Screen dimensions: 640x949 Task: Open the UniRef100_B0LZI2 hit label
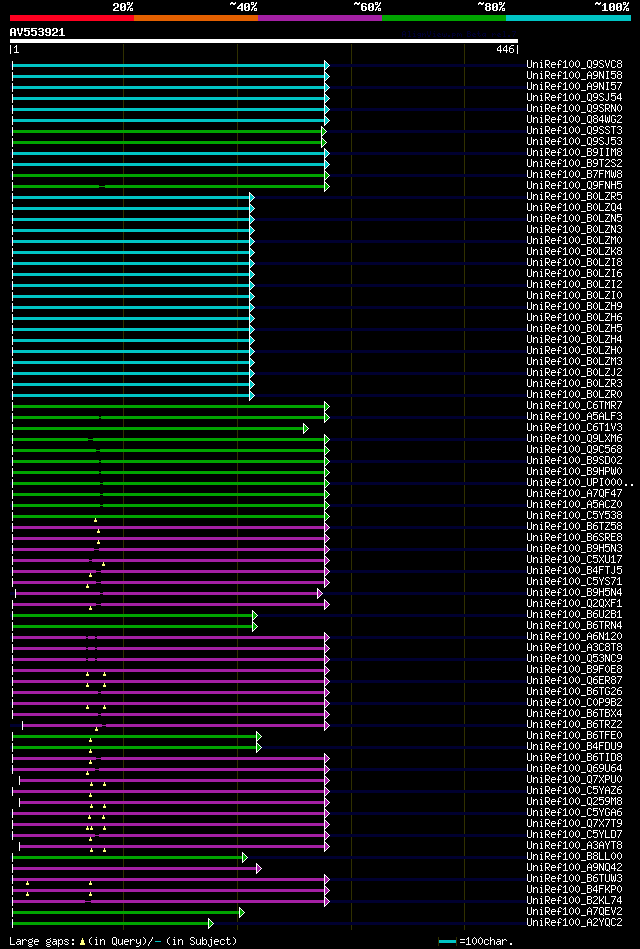(575, 284)
